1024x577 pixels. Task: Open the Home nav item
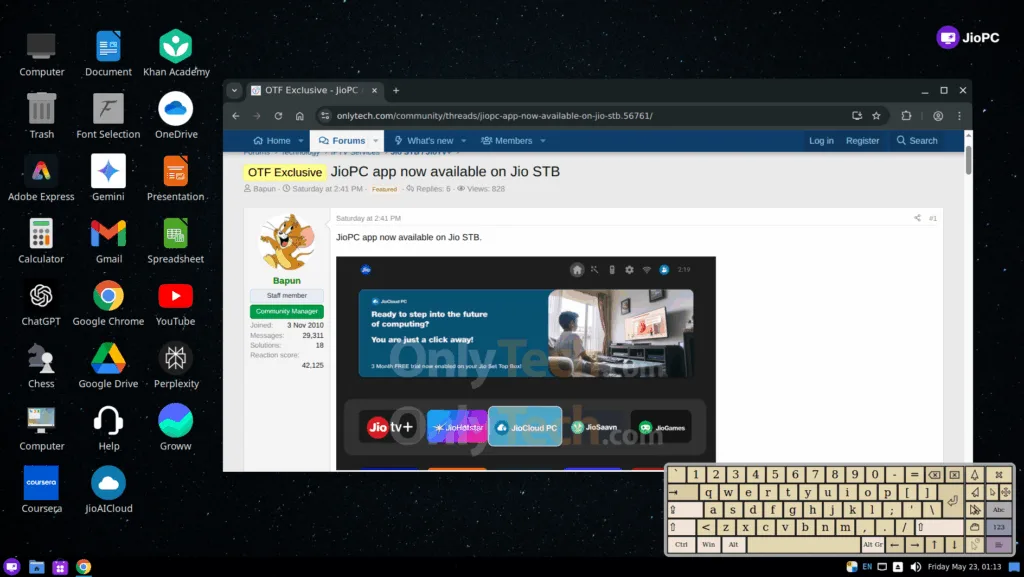click(271, 141)
